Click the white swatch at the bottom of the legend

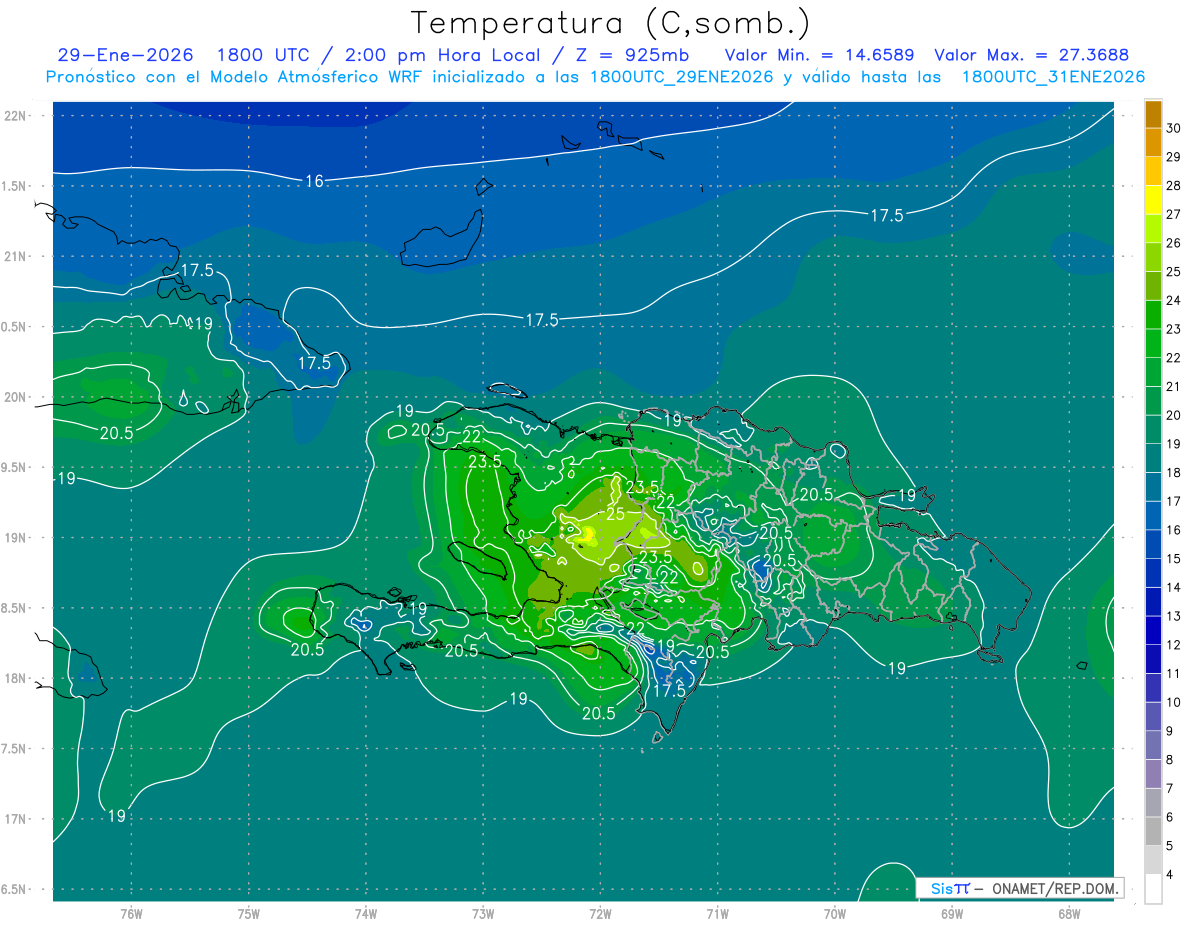point(1153,888)
